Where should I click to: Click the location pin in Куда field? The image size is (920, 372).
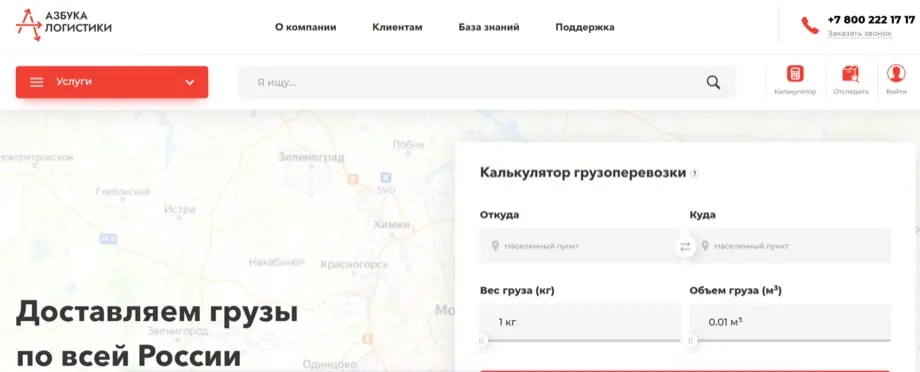click(x=705, y=246)
